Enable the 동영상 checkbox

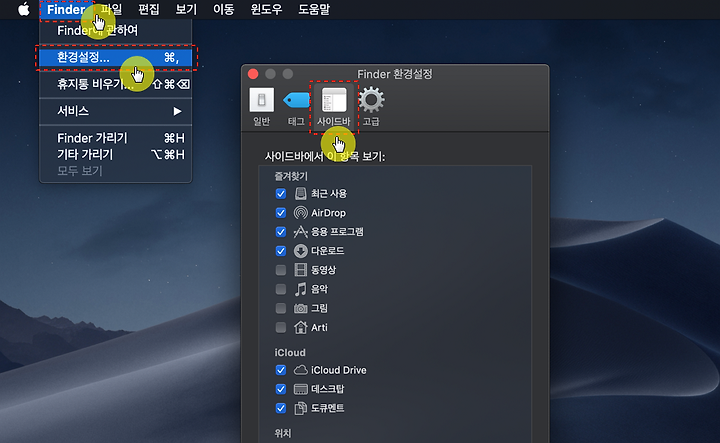(281, 270)
